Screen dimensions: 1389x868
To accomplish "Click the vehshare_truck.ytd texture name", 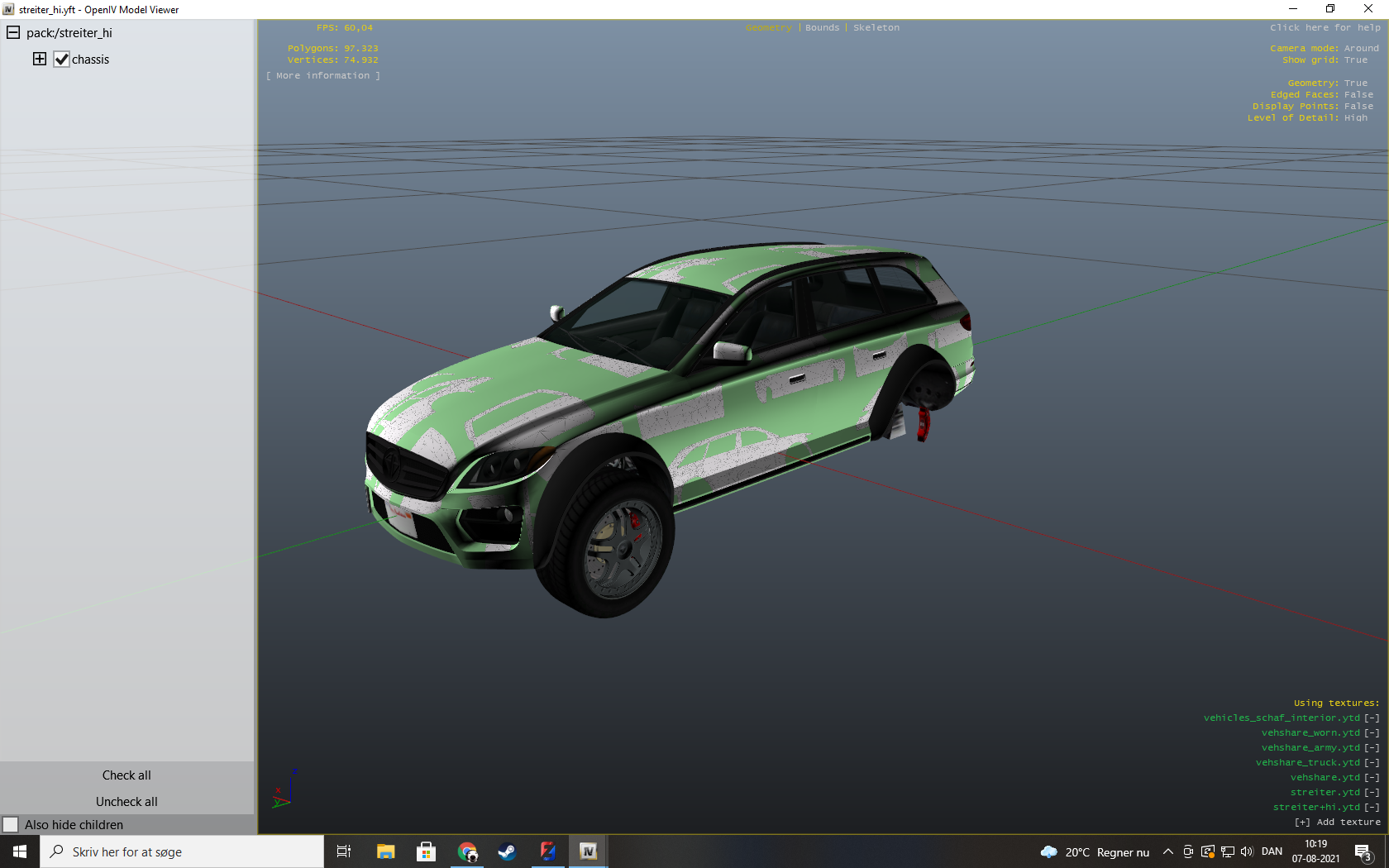I will coord(1308,763).
